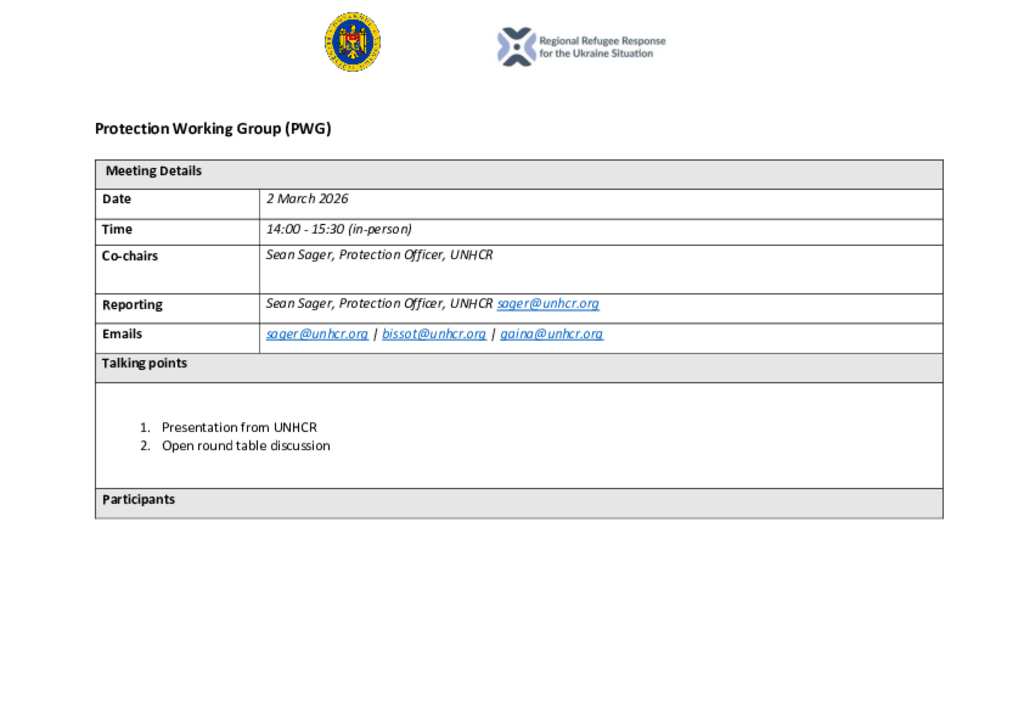Click the Talking points section header
Screen dimensions: 1024x724
click(144, 363)
